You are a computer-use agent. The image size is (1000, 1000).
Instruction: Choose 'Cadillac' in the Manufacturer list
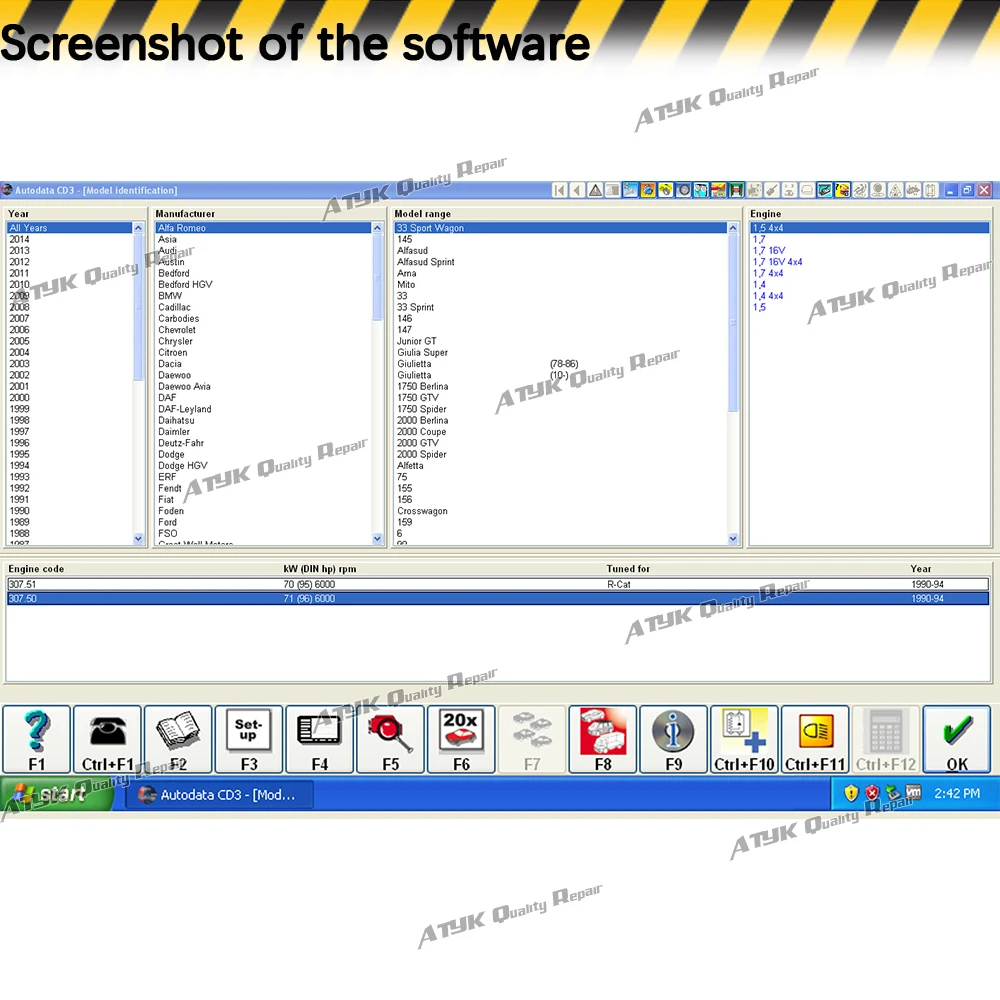pos(263,307)
